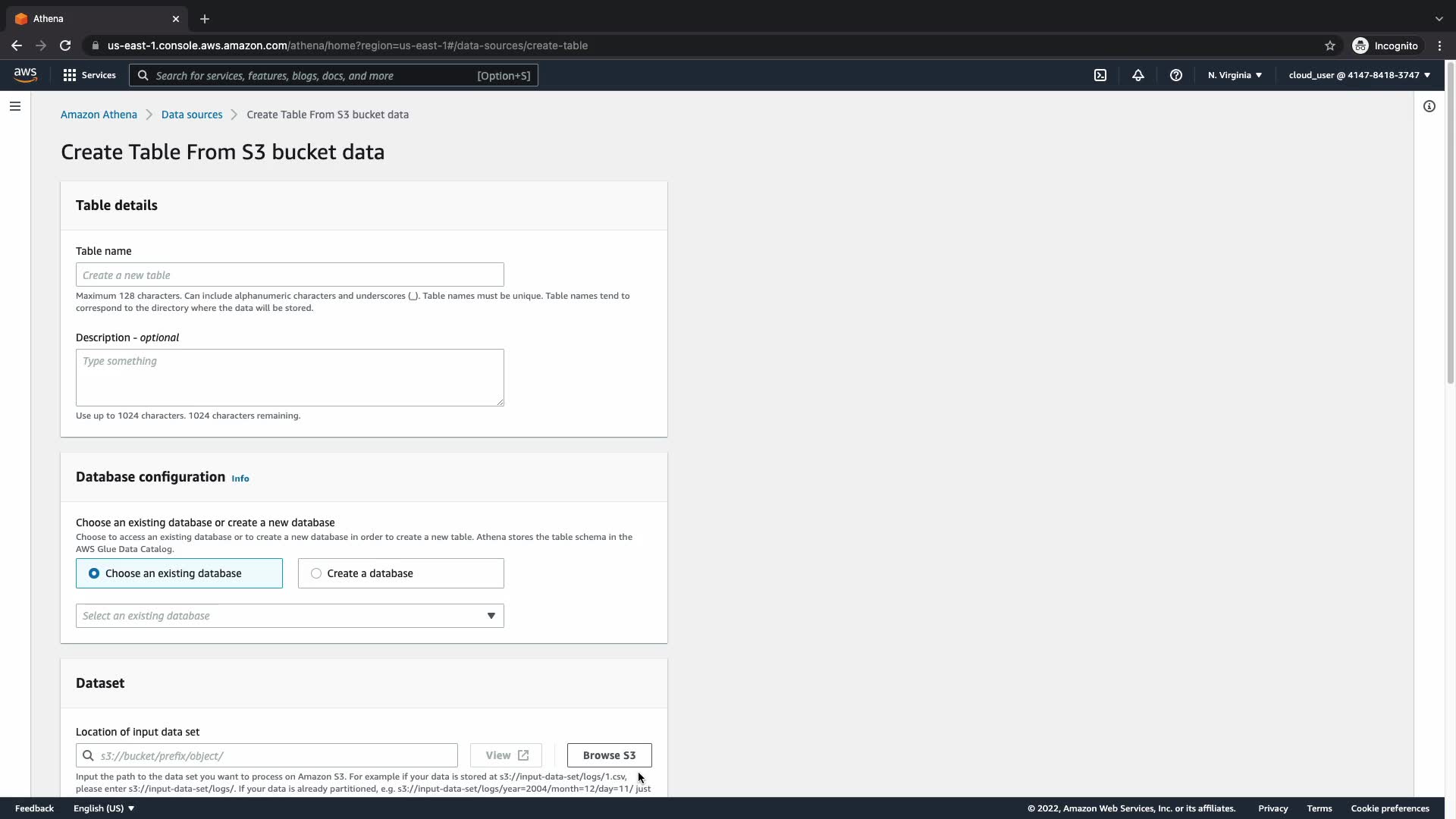Click the Amazon Athena breadcrumb link
Screen dimensions: 1456x819
(x=99, y=115)
